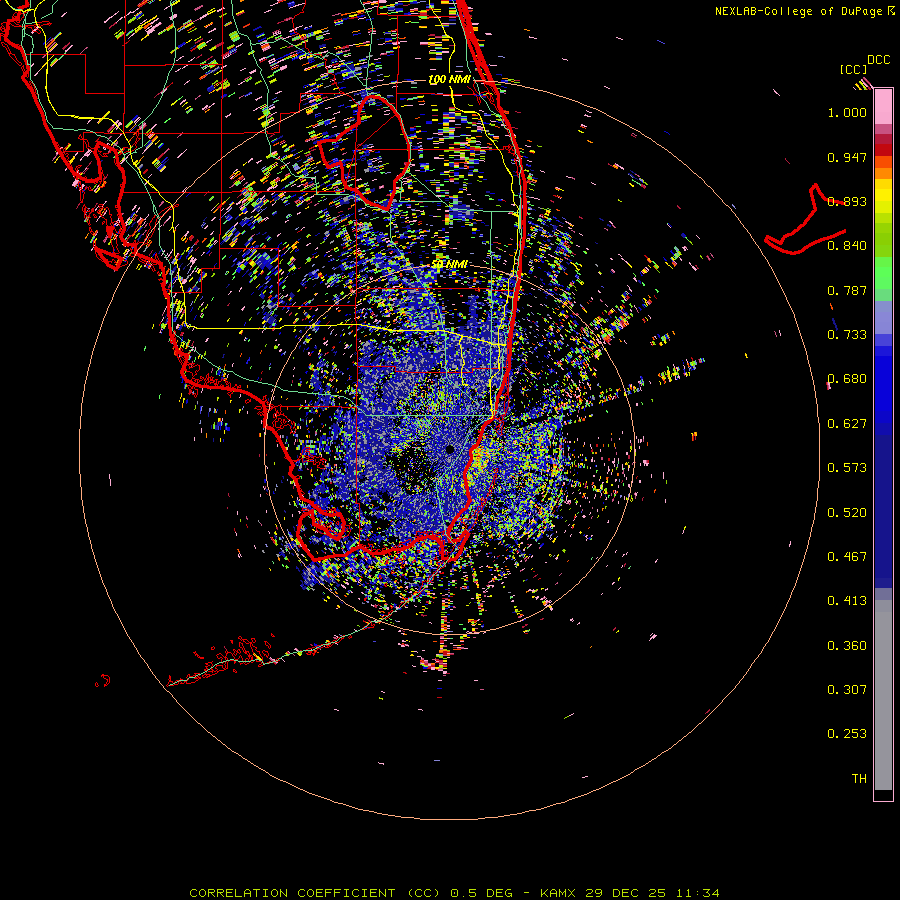Click the gray band on the color bar

[883, 695]
